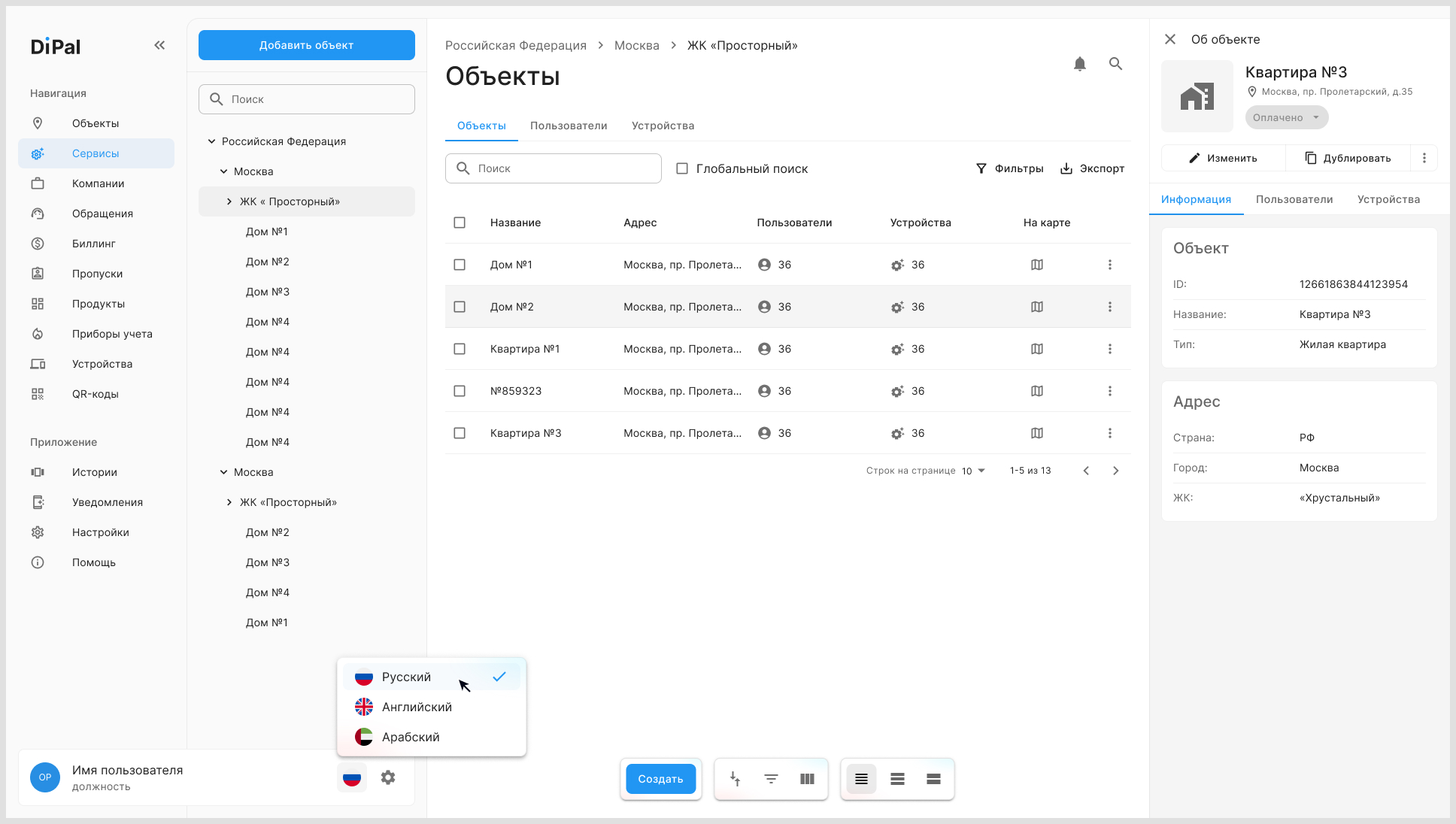This screenshot has width=1456, height=824.
Task: Click the Добавить объект button
Action: tap(307, 45)
